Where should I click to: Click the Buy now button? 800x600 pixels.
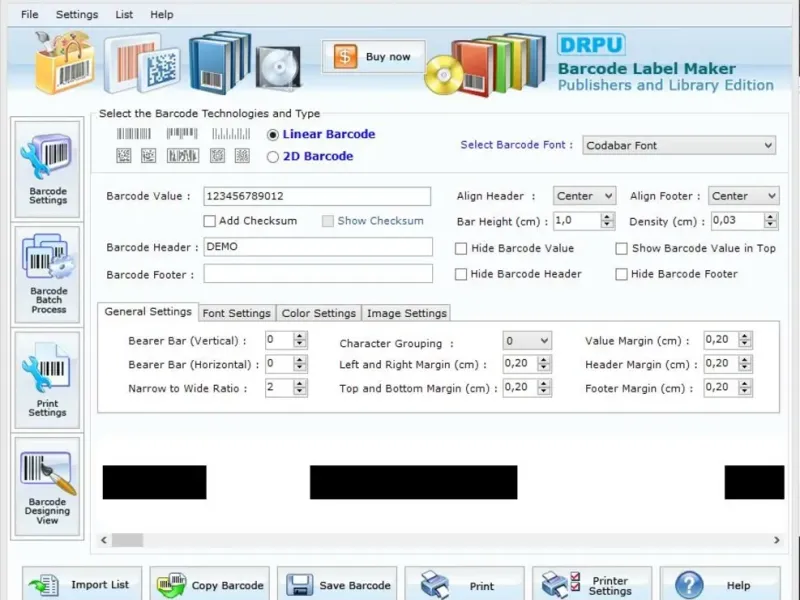click(373, 57)
